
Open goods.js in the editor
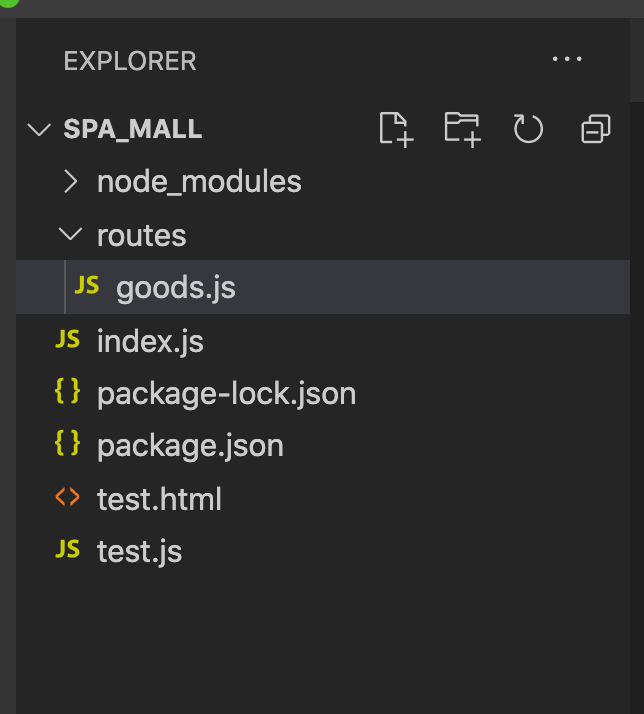(176, 288)
